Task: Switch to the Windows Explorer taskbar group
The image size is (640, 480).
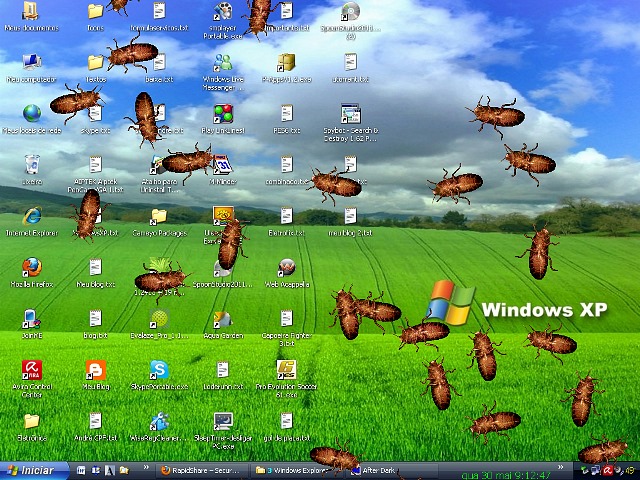Action: point(297,471)
